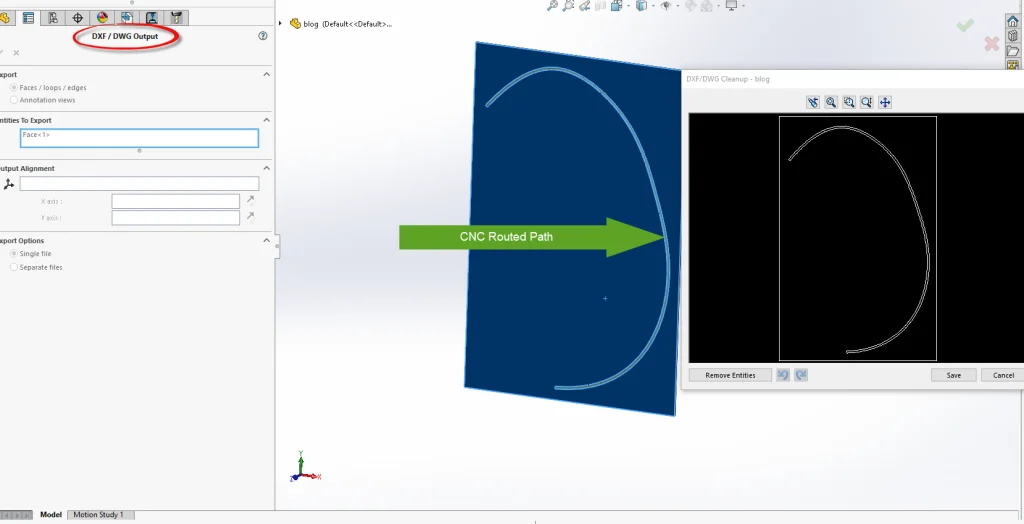1024x524 pixels.
Task: Select Faces / loops / edges option
Action: click(x=13, y=88)
